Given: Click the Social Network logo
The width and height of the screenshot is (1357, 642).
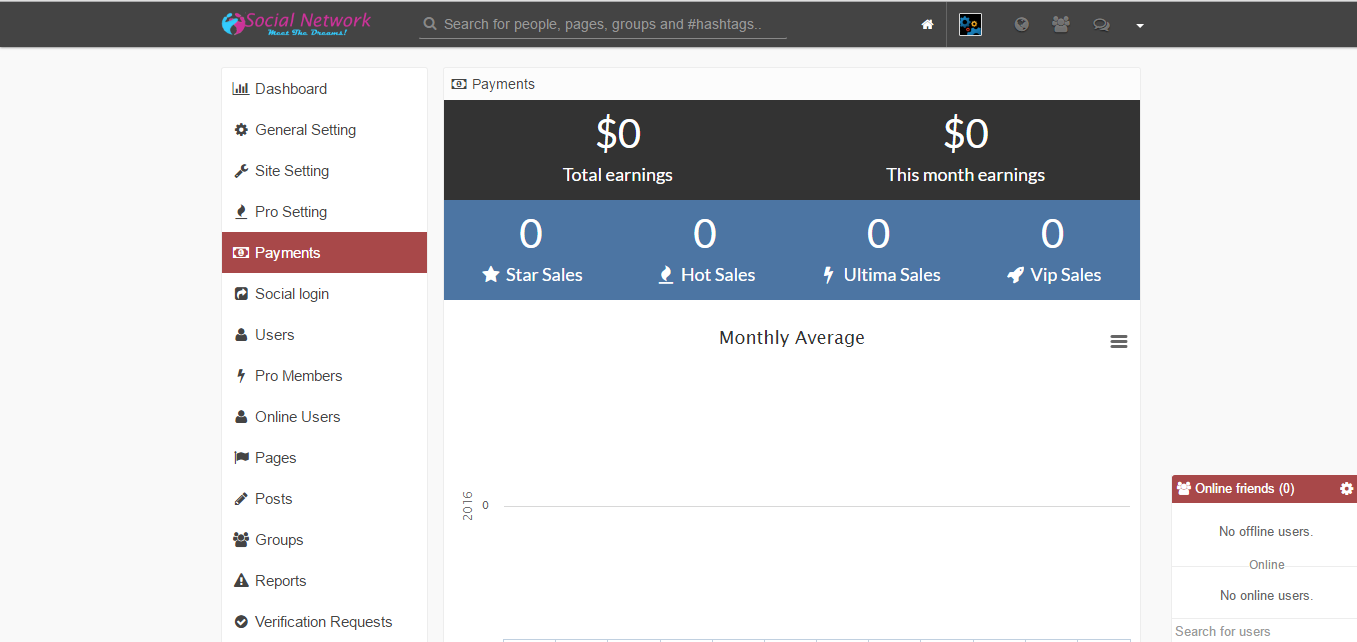Looking at the screenshot, I should point(296,24).
